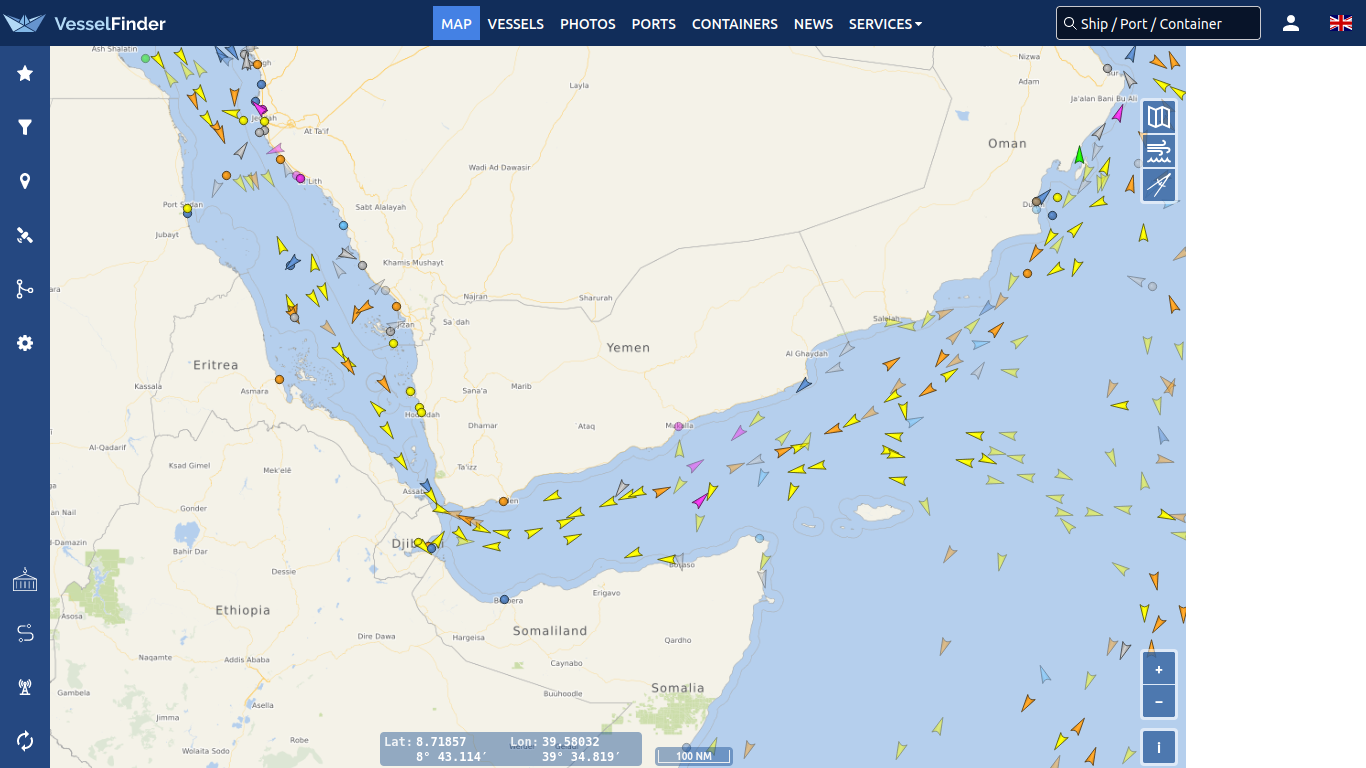Click the 'Khamis Mushayt' city label
This screenshot has height=768, width=1366.
(413, 262)
